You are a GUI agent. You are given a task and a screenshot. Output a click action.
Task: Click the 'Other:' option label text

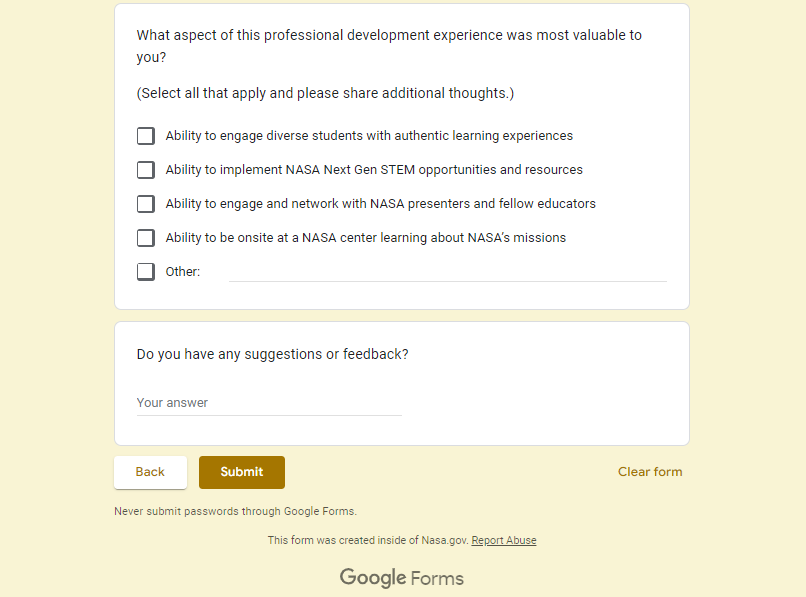click(183, 272)
